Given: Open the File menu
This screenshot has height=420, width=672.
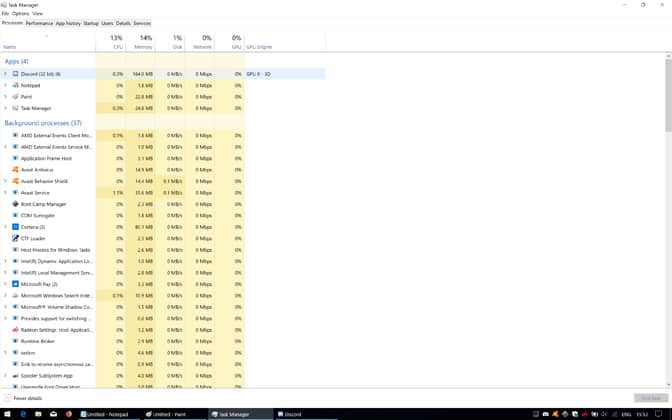Looking at the screenshot, I should point(5,14).
